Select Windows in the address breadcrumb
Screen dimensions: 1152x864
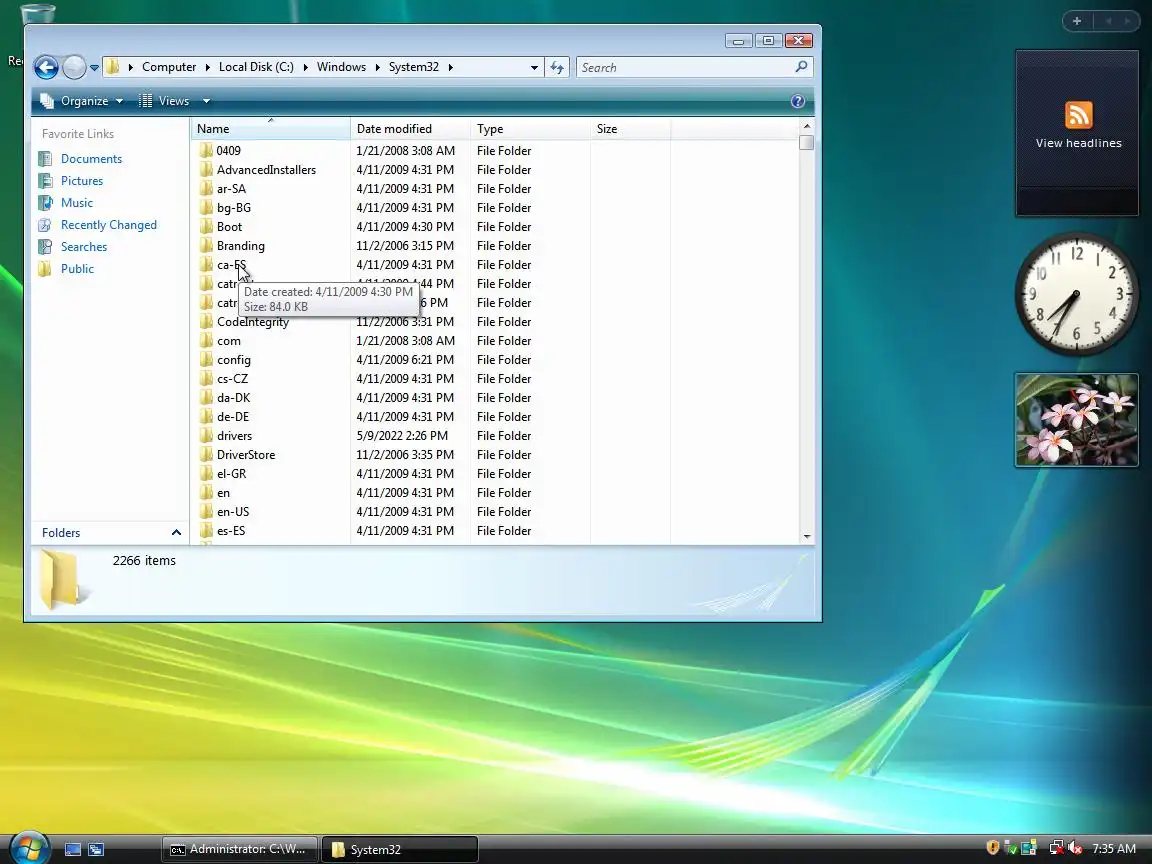click(341, 67)
